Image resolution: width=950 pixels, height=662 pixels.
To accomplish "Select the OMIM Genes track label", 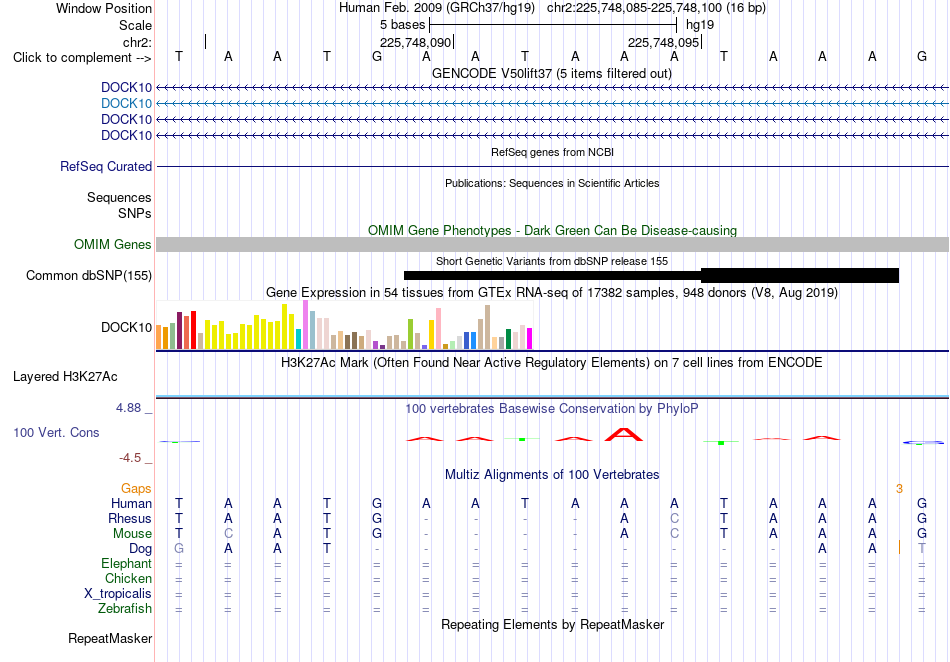I will pyautogui.click(x=112, y=245).
